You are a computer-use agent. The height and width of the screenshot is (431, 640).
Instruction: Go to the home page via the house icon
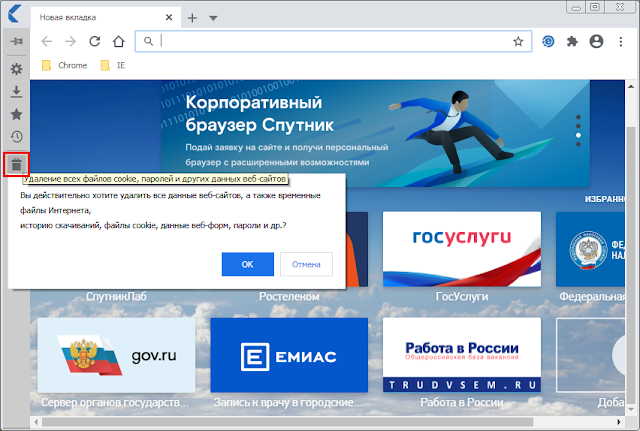pos(119,41)
